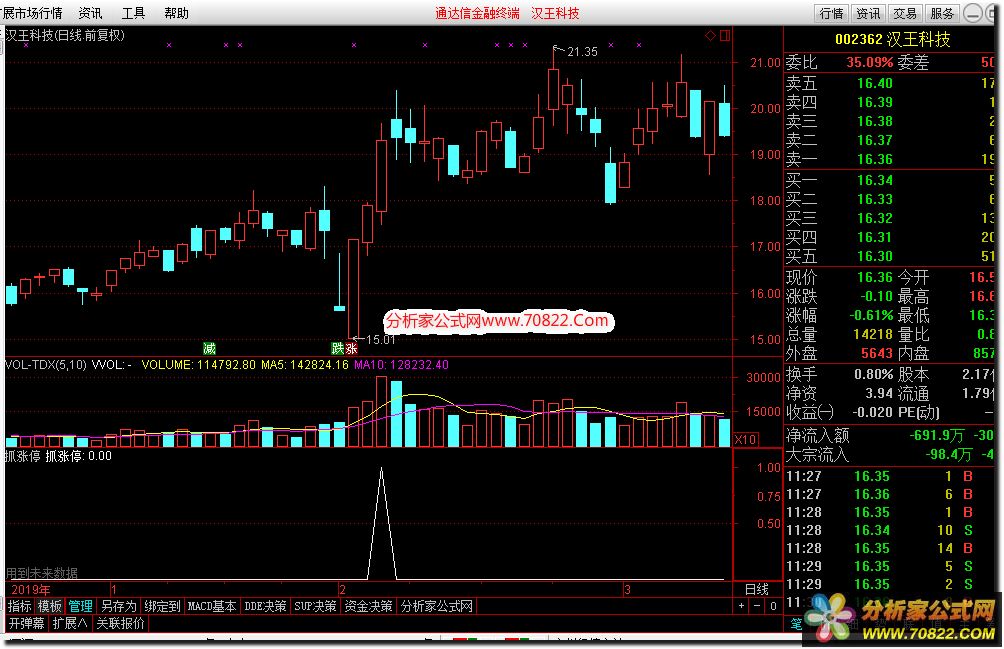Open the 帮助 menu
The height and width of the screenshot is (649, 1004).
[176, 13]
